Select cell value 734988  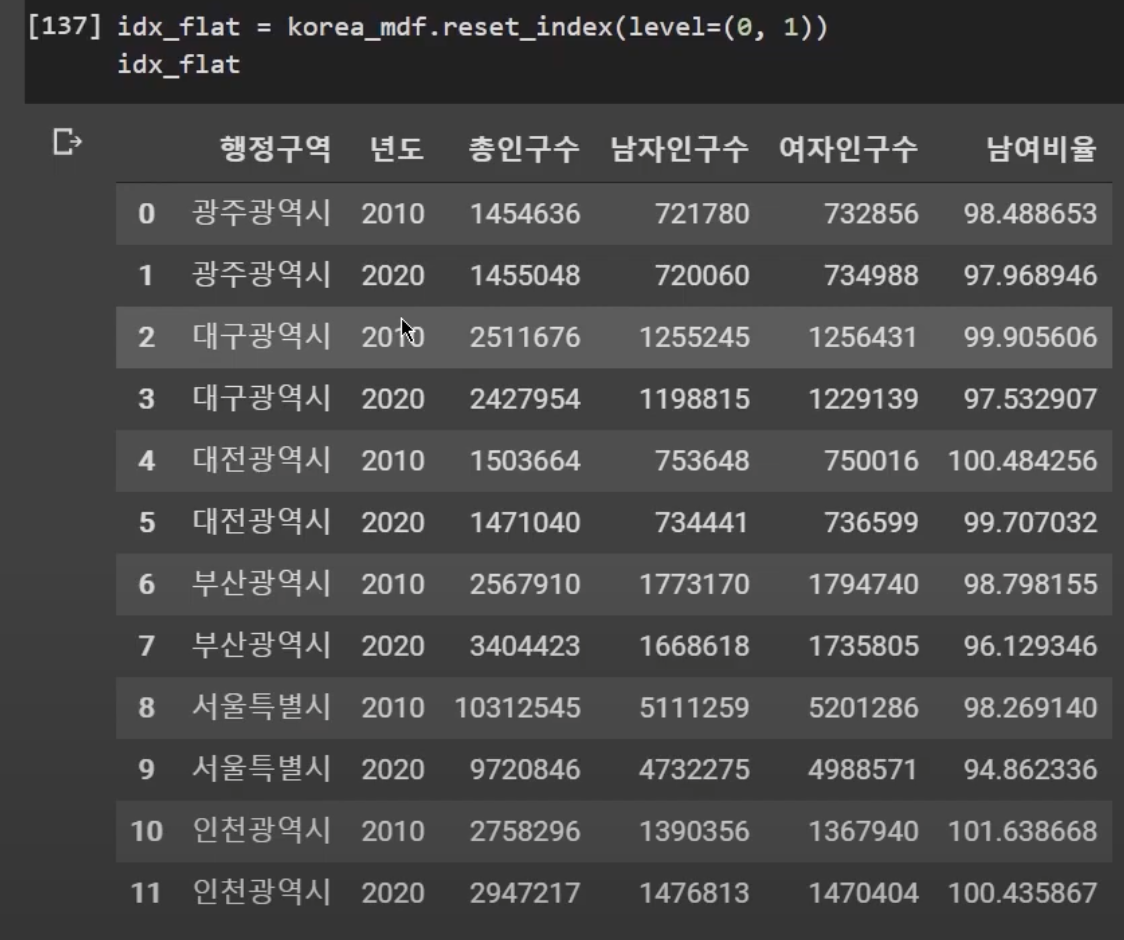pos(870,275)
